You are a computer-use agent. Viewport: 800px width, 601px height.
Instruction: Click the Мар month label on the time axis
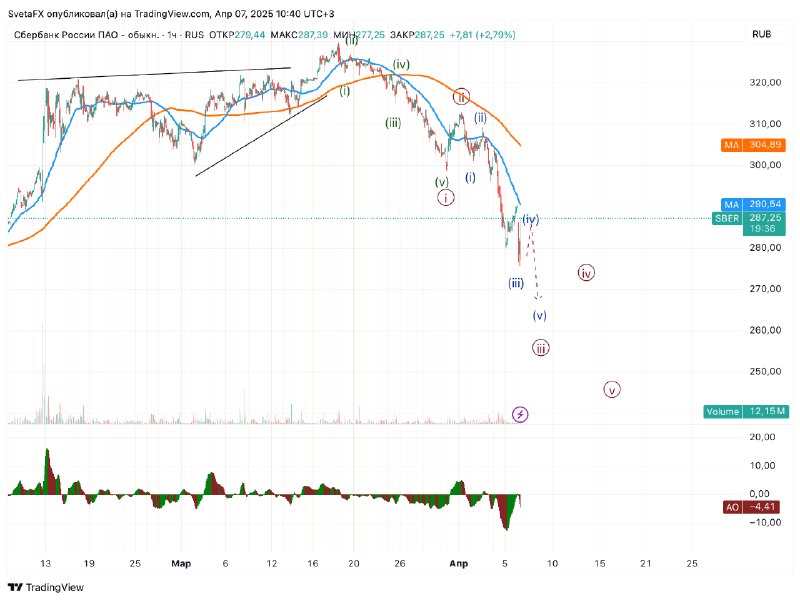pyautogui.click(x=181, y=563)
